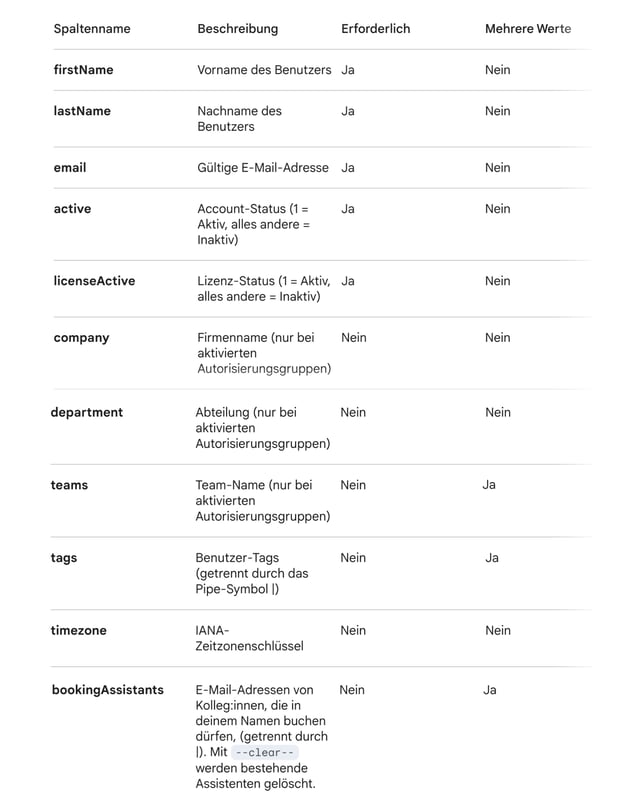Click the --clear-- code snippet
Image resolution: width=644 pixels, height=804 pixels.
pos(265,753)
